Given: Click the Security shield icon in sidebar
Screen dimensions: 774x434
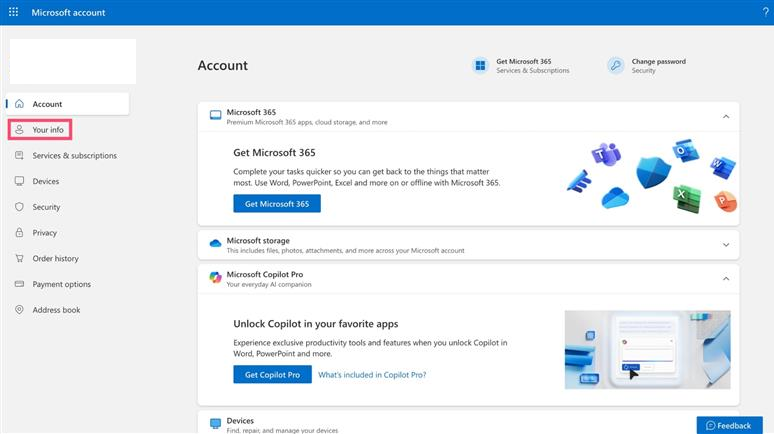Looking at the screenshot, I should point(19,206).
